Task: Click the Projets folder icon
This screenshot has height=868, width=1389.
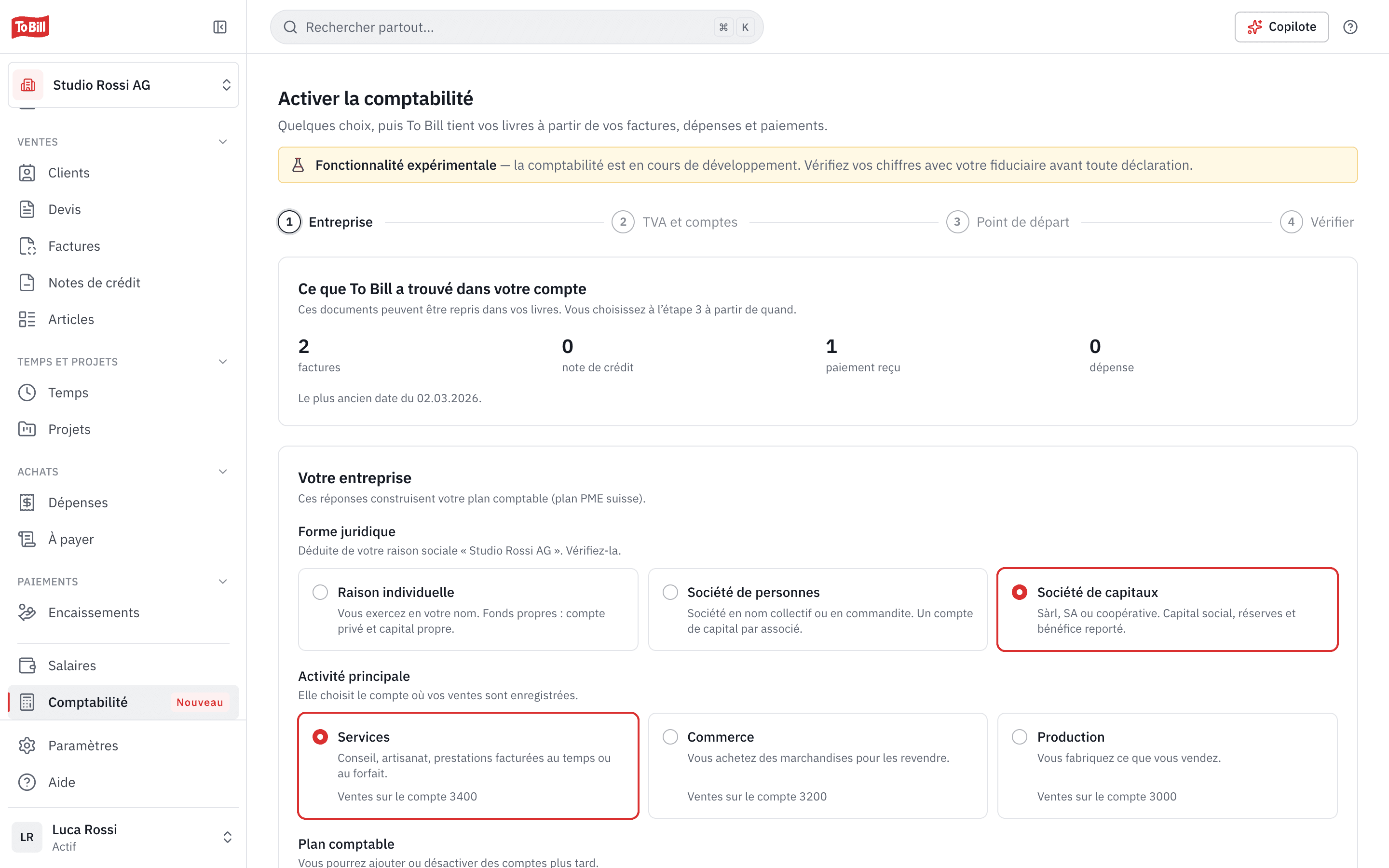Action: 27,429
